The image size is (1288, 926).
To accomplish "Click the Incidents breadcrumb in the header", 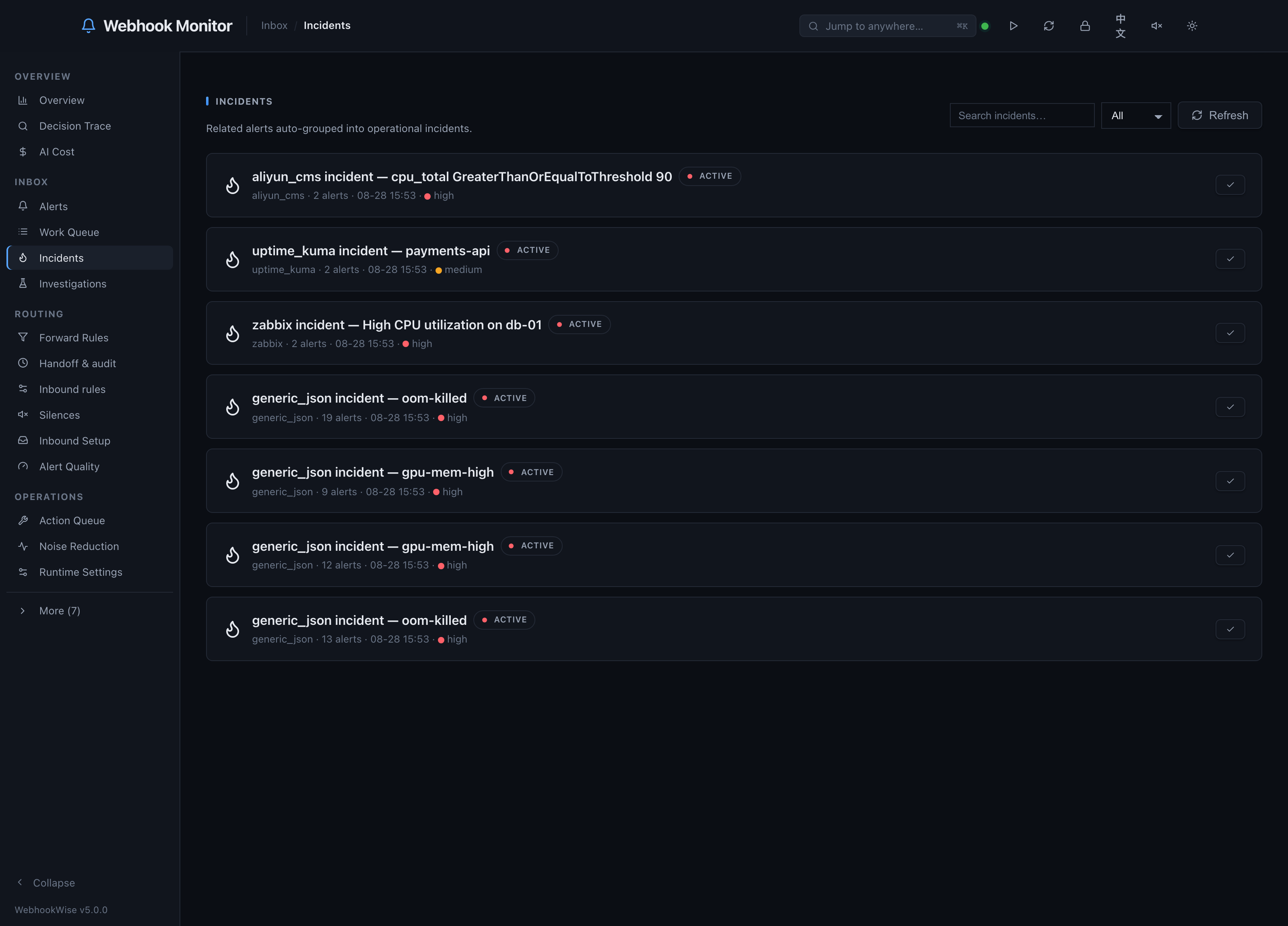I will pyautogui.click(x=327, y=25).
